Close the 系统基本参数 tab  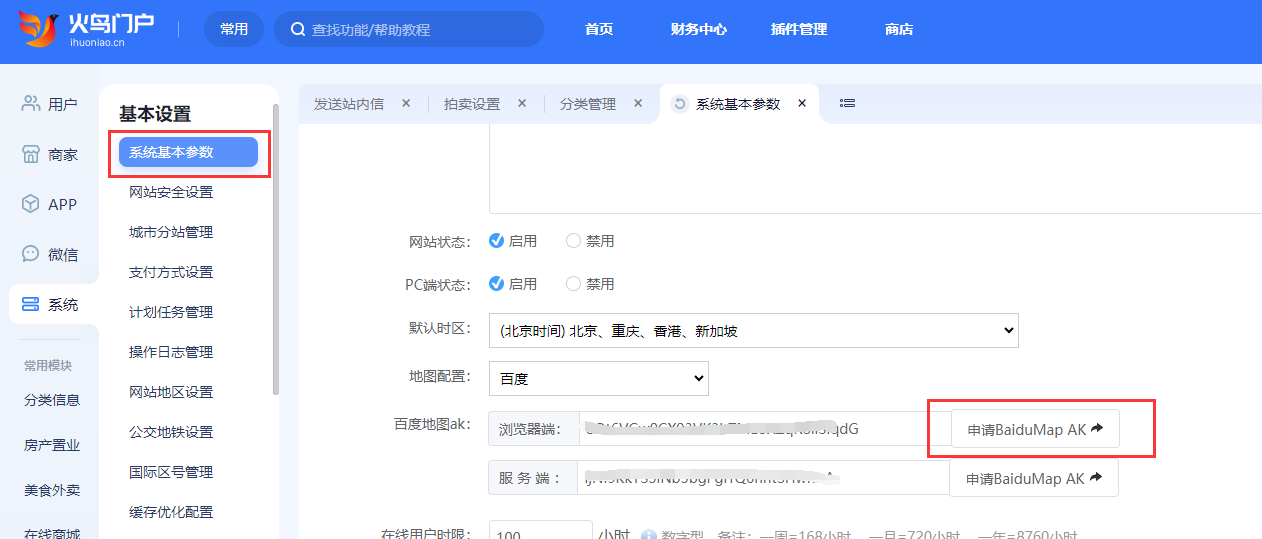(802, 103)
